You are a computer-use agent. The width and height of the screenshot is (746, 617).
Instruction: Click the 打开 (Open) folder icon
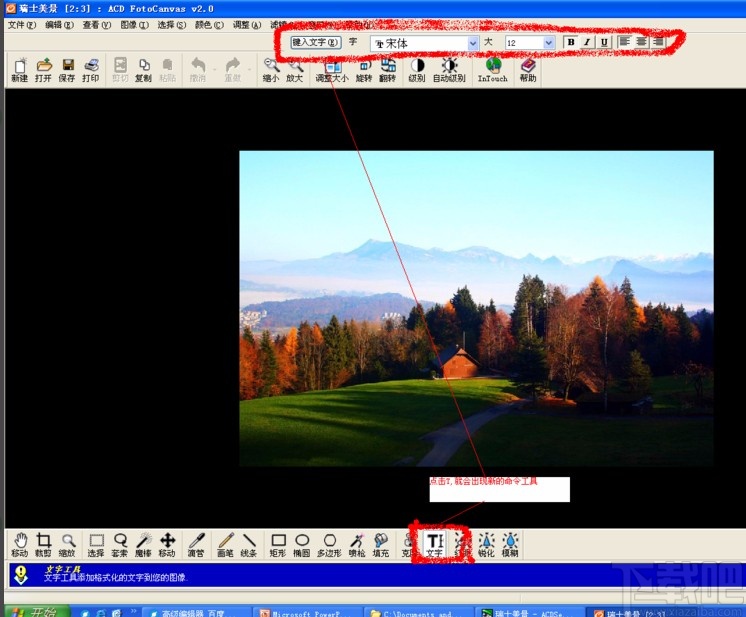click(43, 70)
